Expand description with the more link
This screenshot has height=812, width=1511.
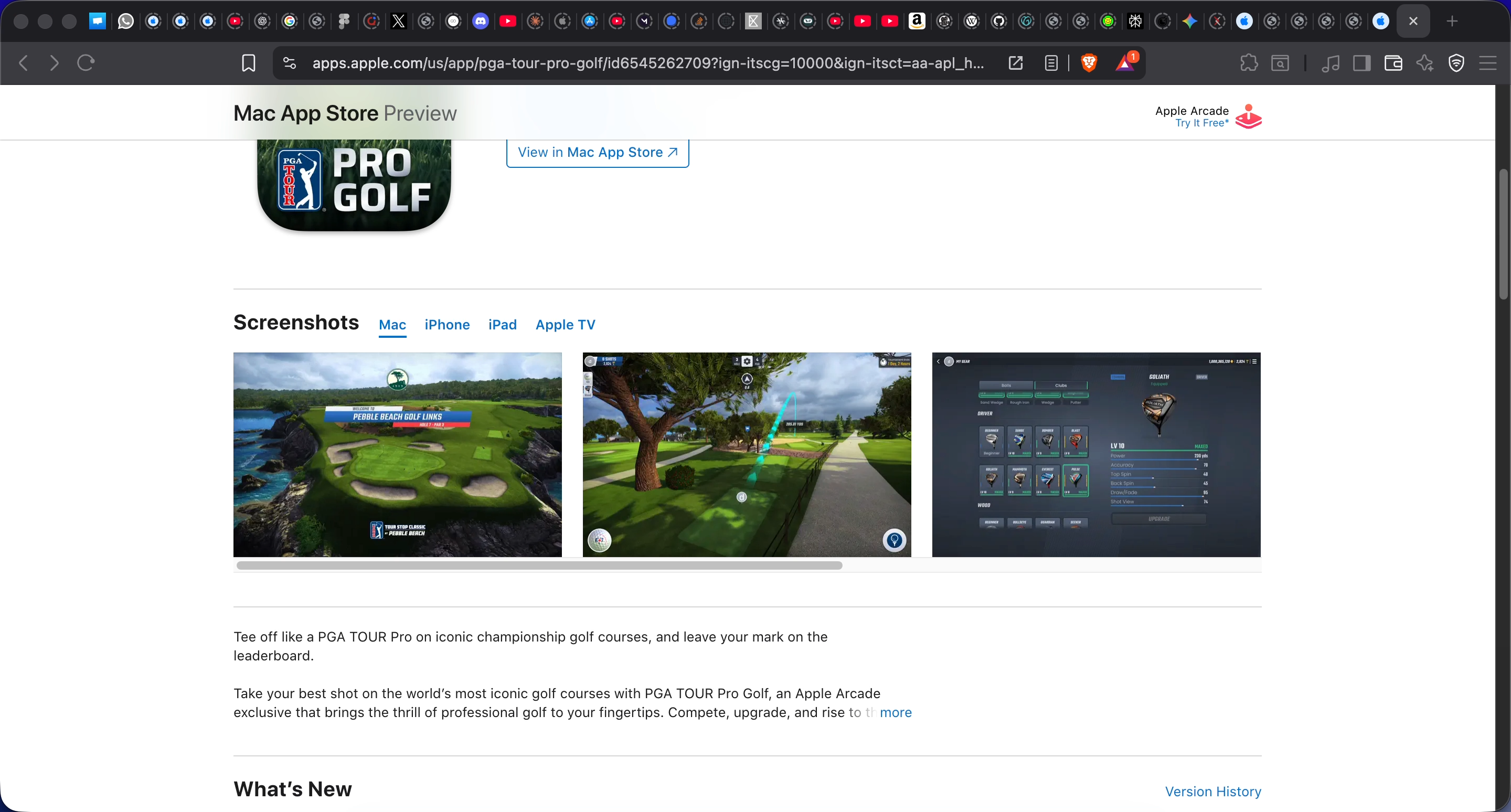896,712
